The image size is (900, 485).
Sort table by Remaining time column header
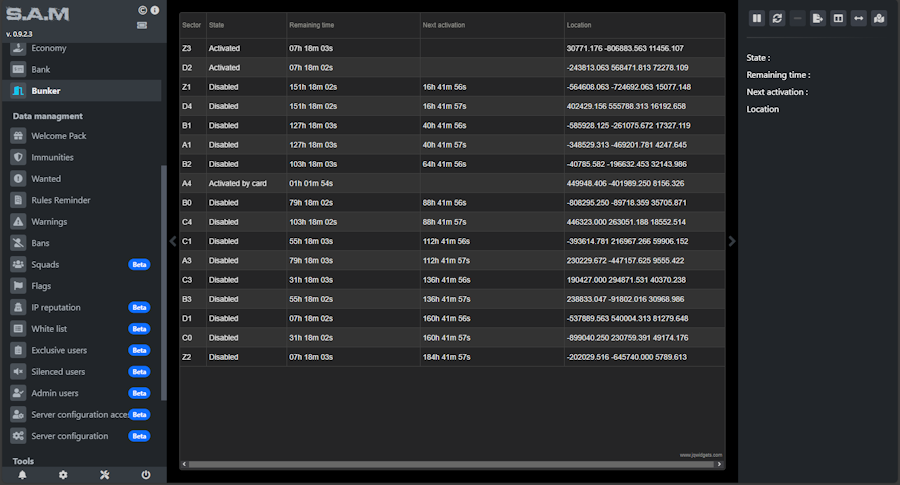pos(312,24)
